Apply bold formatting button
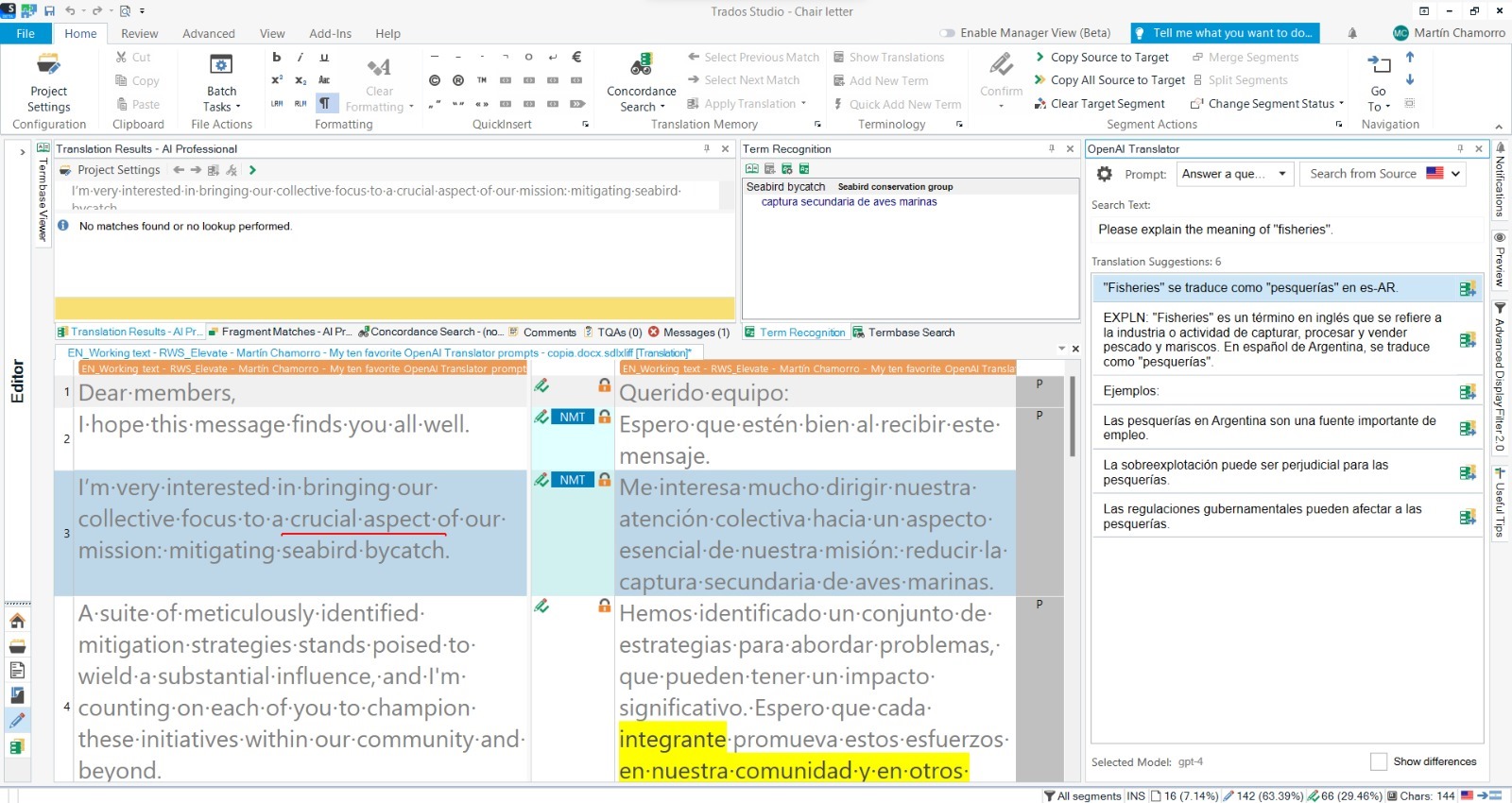This screenshot has height=803, width=1512. point(277,58)
